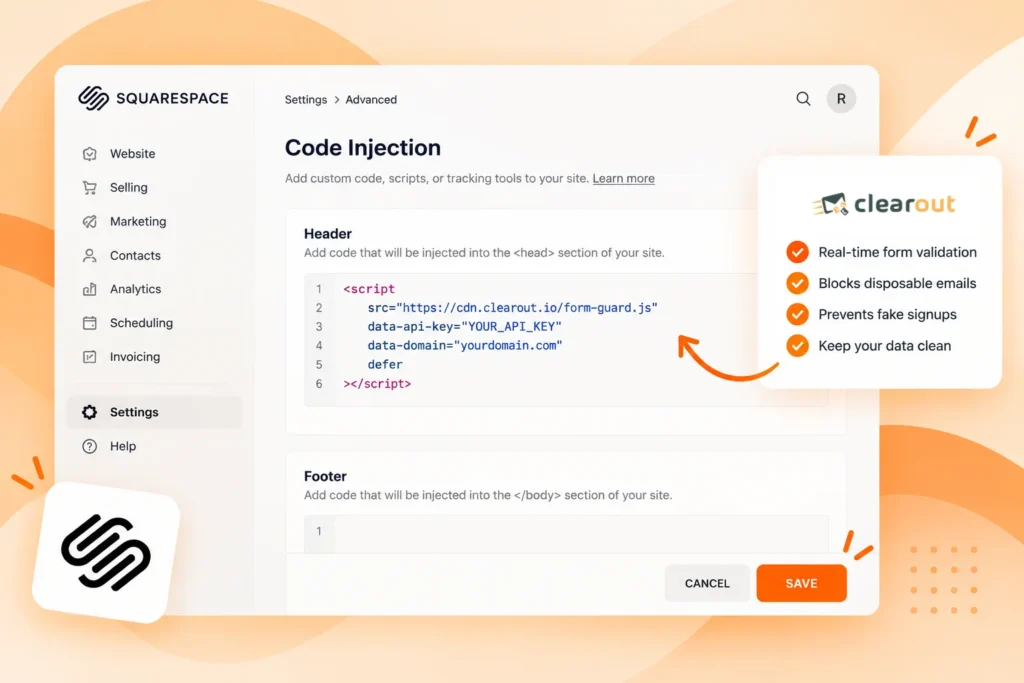Click the Contacts person icon

pyautogui.click(x=89, y=255)
